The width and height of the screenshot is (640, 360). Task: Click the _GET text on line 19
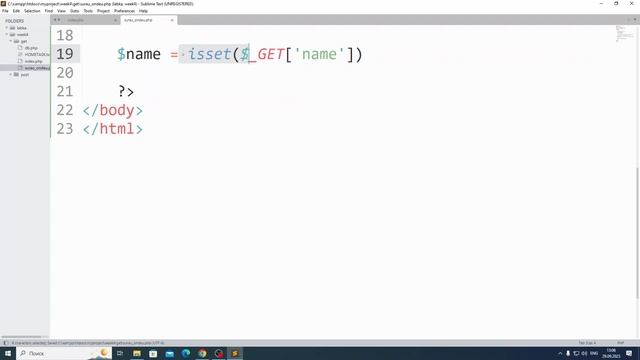pyautogui.click(x=266, y=54)
